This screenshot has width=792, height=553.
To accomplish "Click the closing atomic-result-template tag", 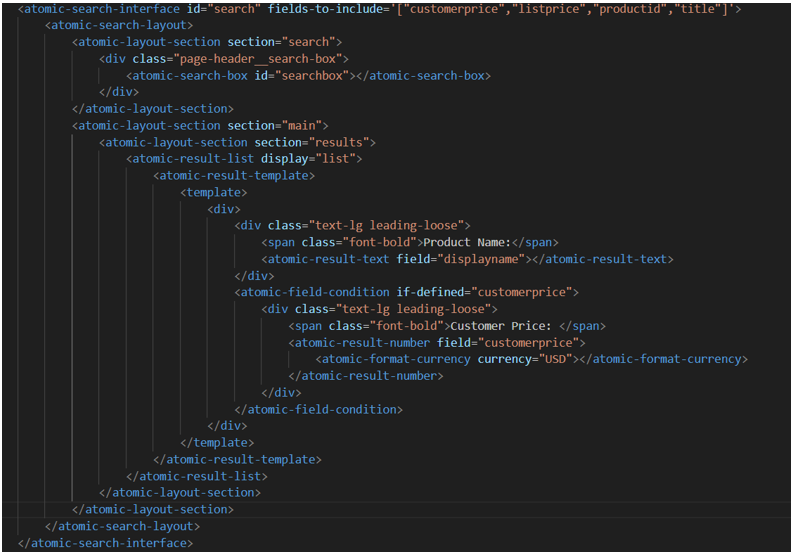I will 237,460.
